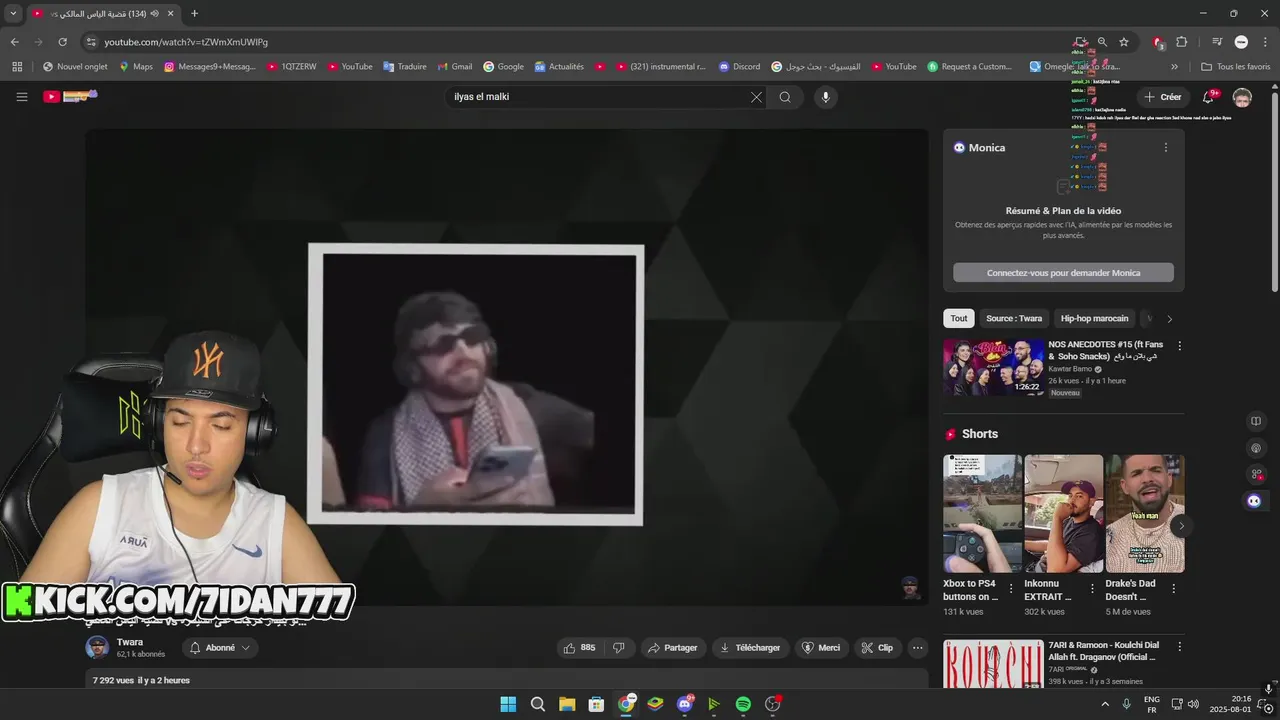Open Chrome extensions puzzle icon
Viewport: 1280px width, 720px height.
point(1181,42)
